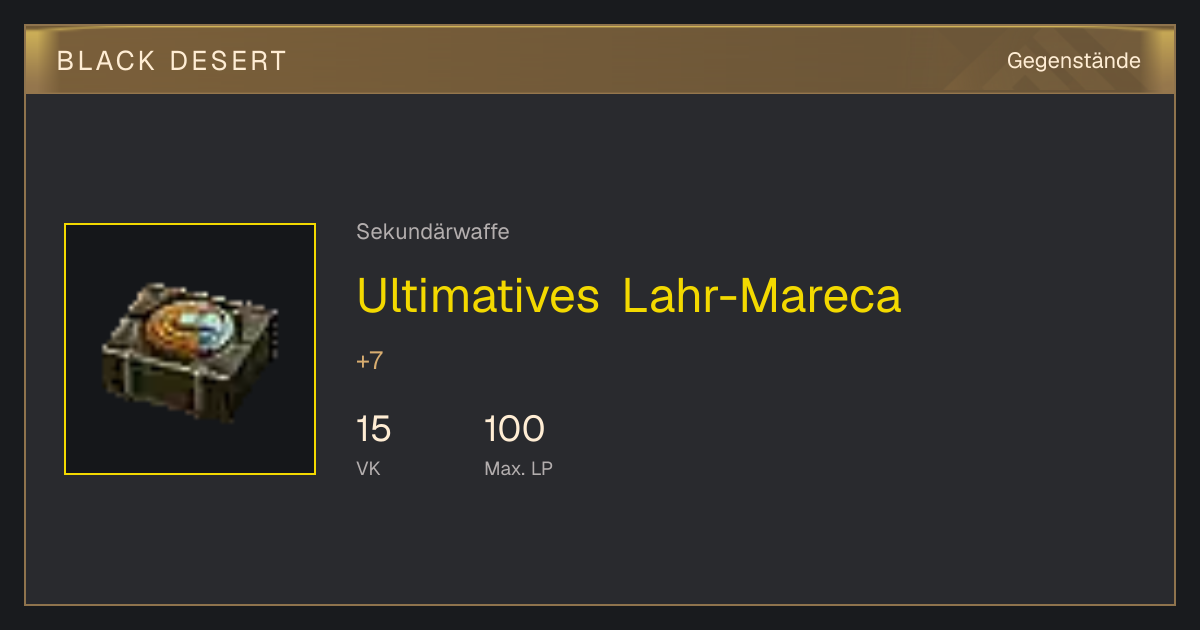
Task: Open the Ultimatives Lahr-Mareca title
Action: [x=629, y=295]
